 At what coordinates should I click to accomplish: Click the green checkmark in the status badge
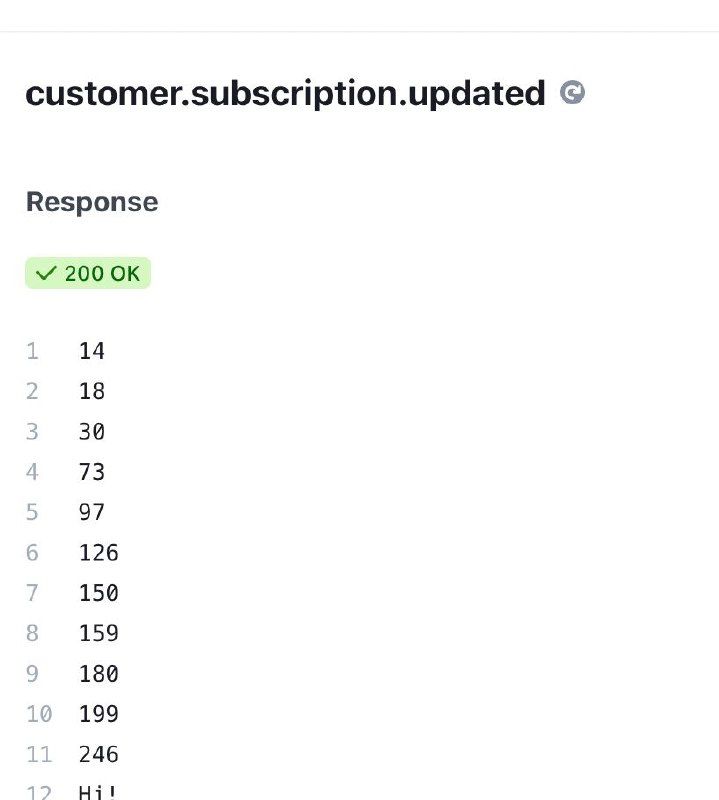(x=45, y=273)
